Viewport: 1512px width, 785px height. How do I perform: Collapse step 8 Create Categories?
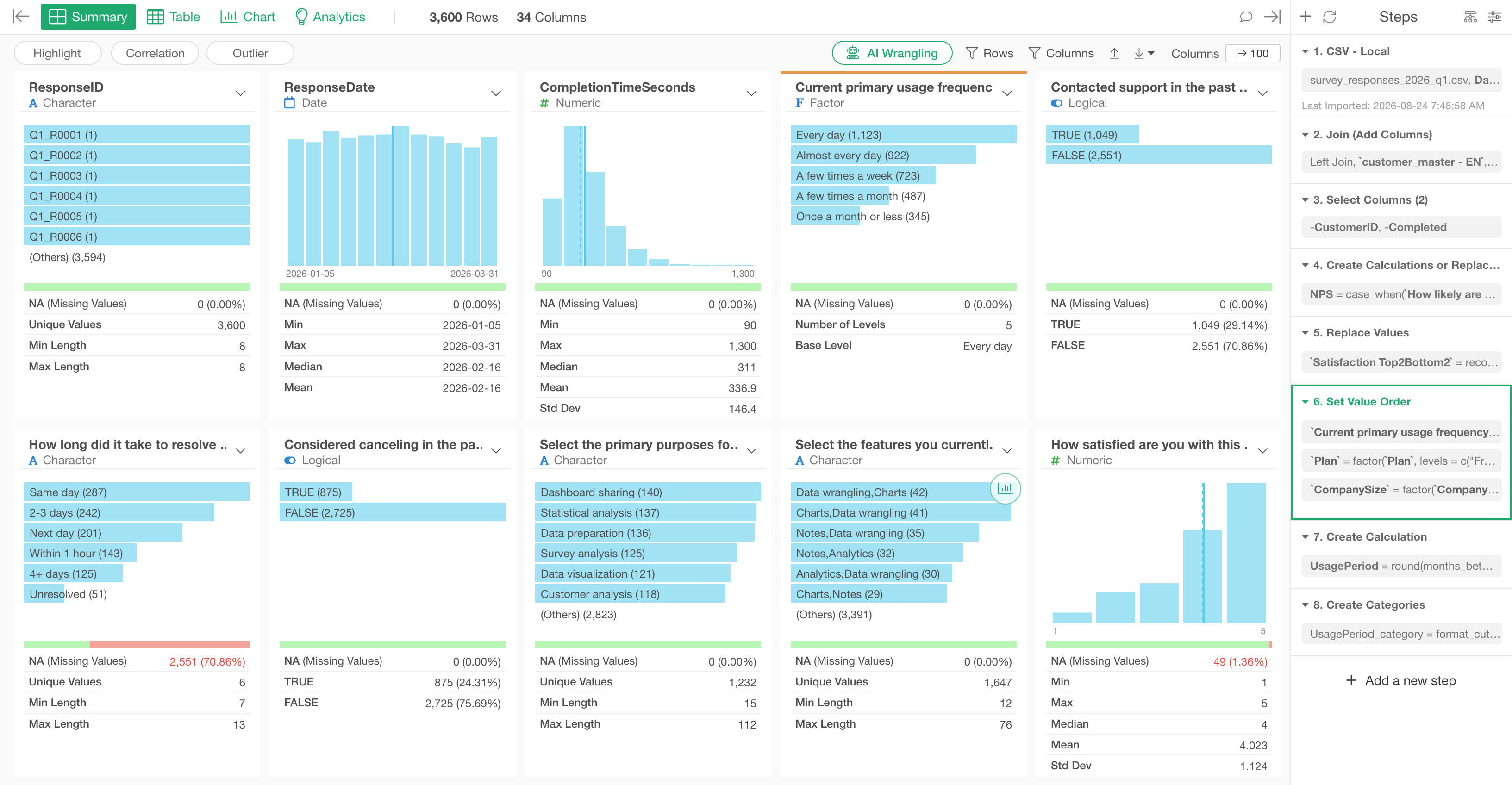click(1306, 605)
